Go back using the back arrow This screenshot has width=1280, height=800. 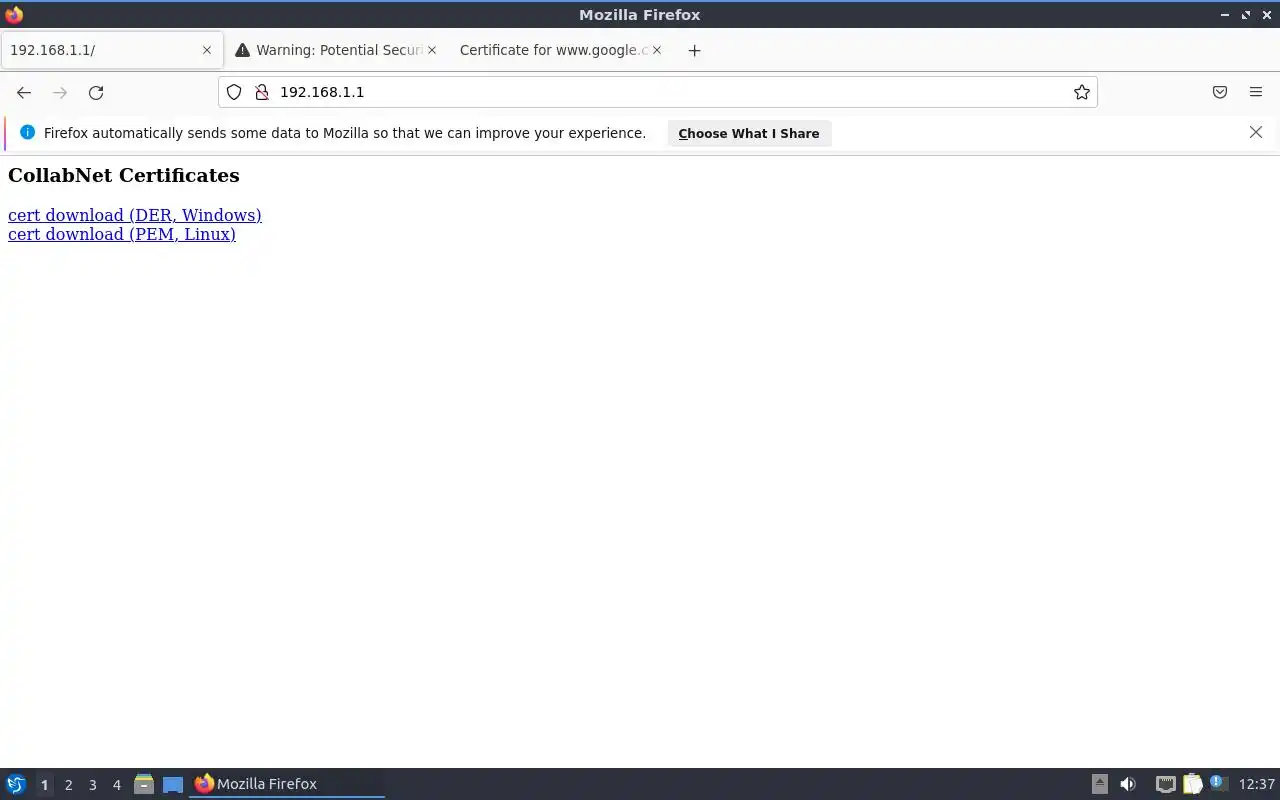coord(24,92)
